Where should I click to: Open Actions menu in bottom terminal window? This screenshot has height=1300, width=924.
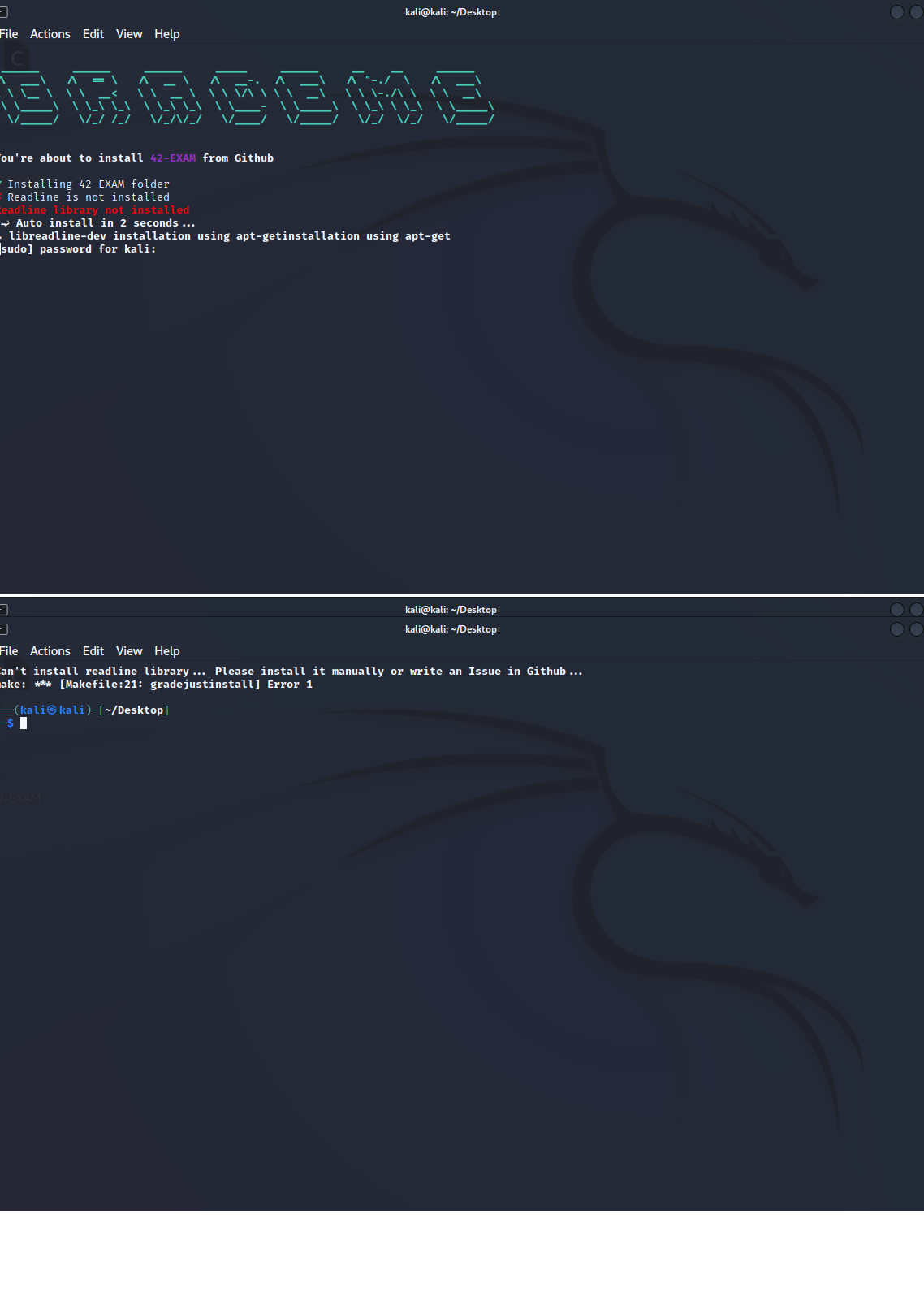coord(50,651)
